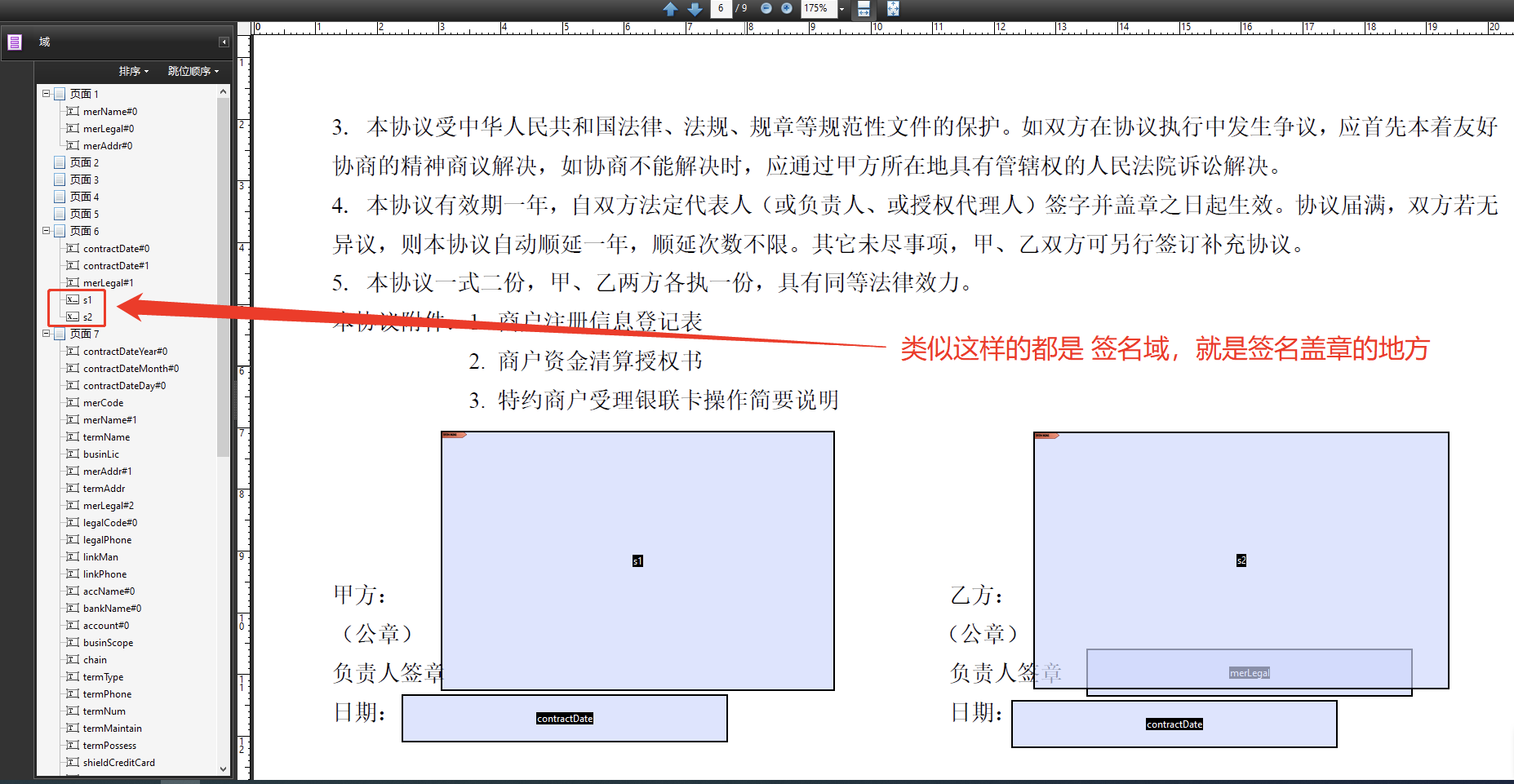1514x784 pixels.
Task: Select the termNum field
Action: click(104, 711)
